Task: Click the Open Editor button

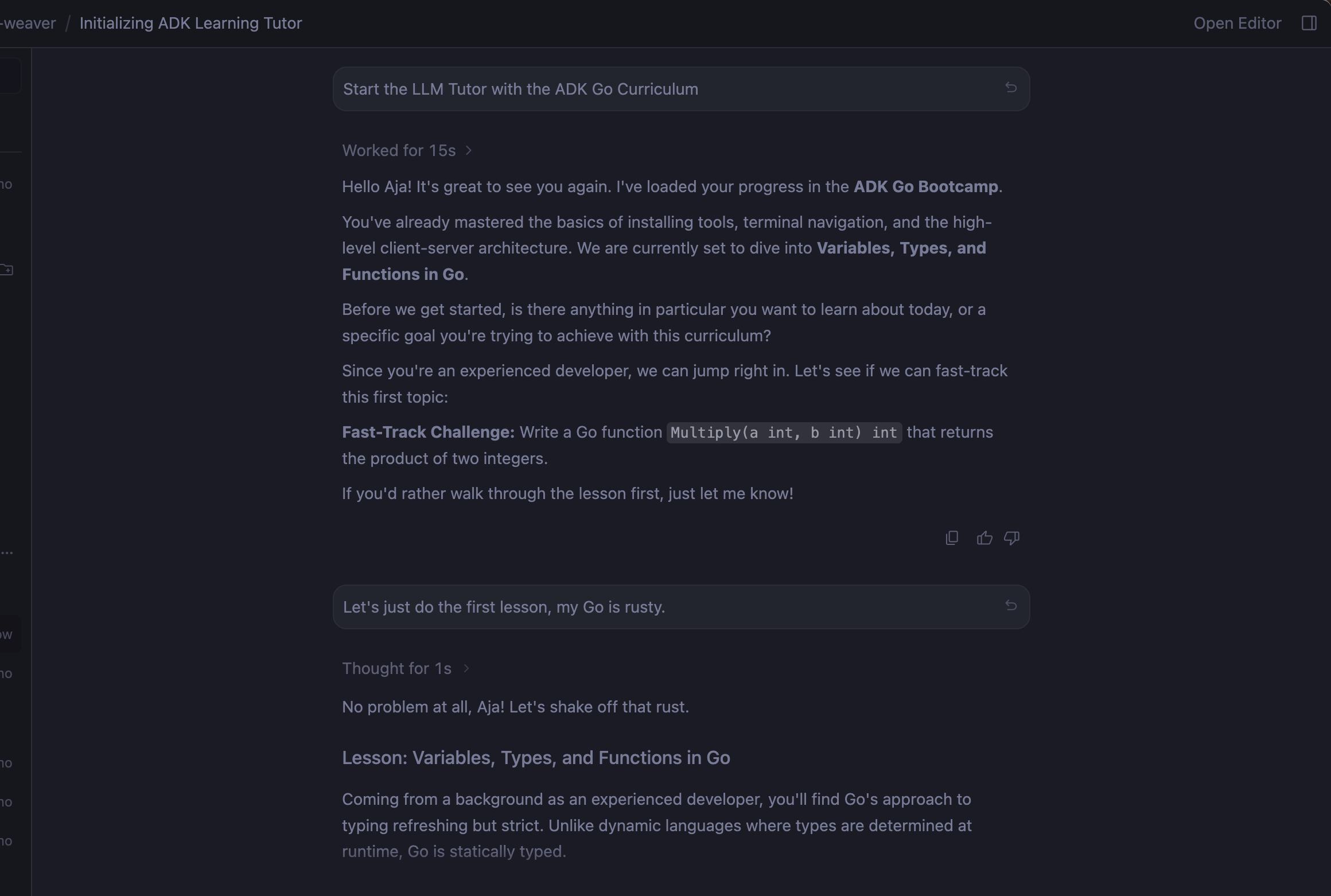Action: click(x=1237, y=23)
